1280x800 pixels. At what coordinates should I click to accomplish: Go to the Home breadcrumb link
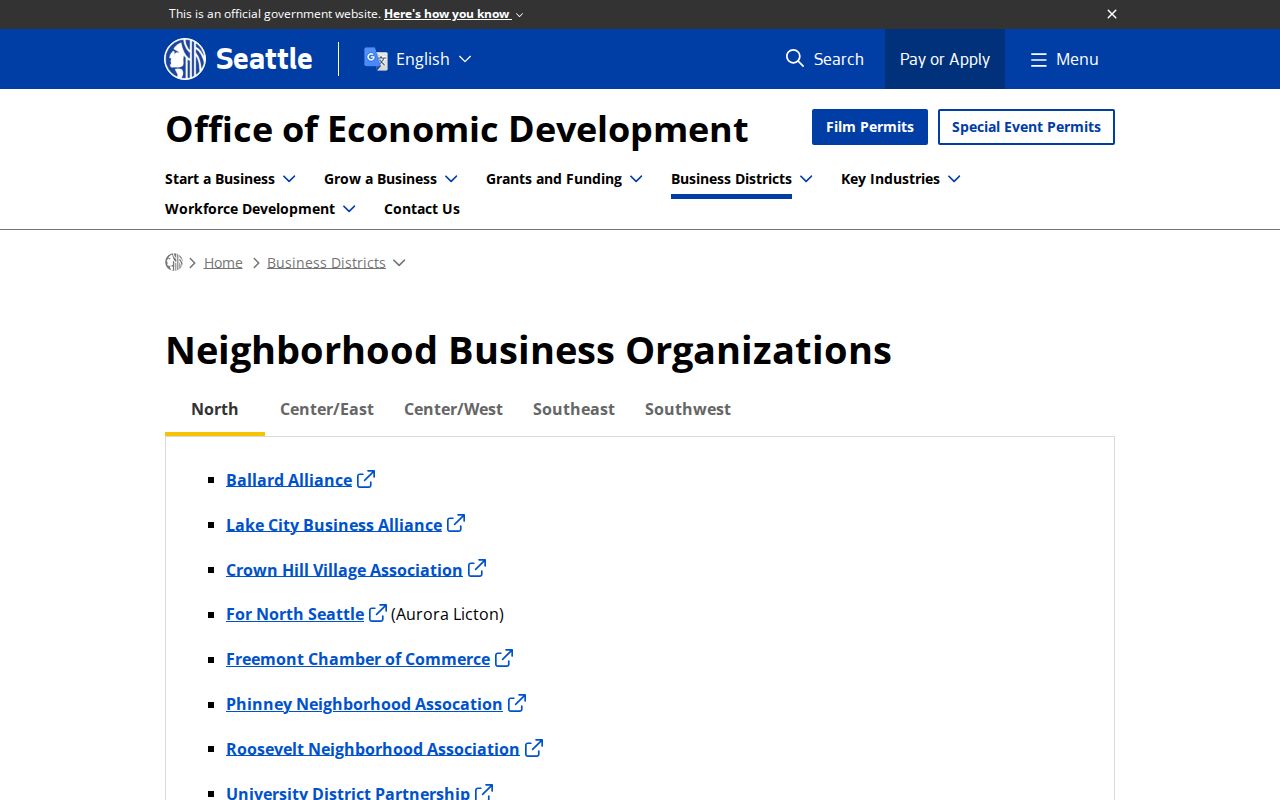click(x=223, y=262)
